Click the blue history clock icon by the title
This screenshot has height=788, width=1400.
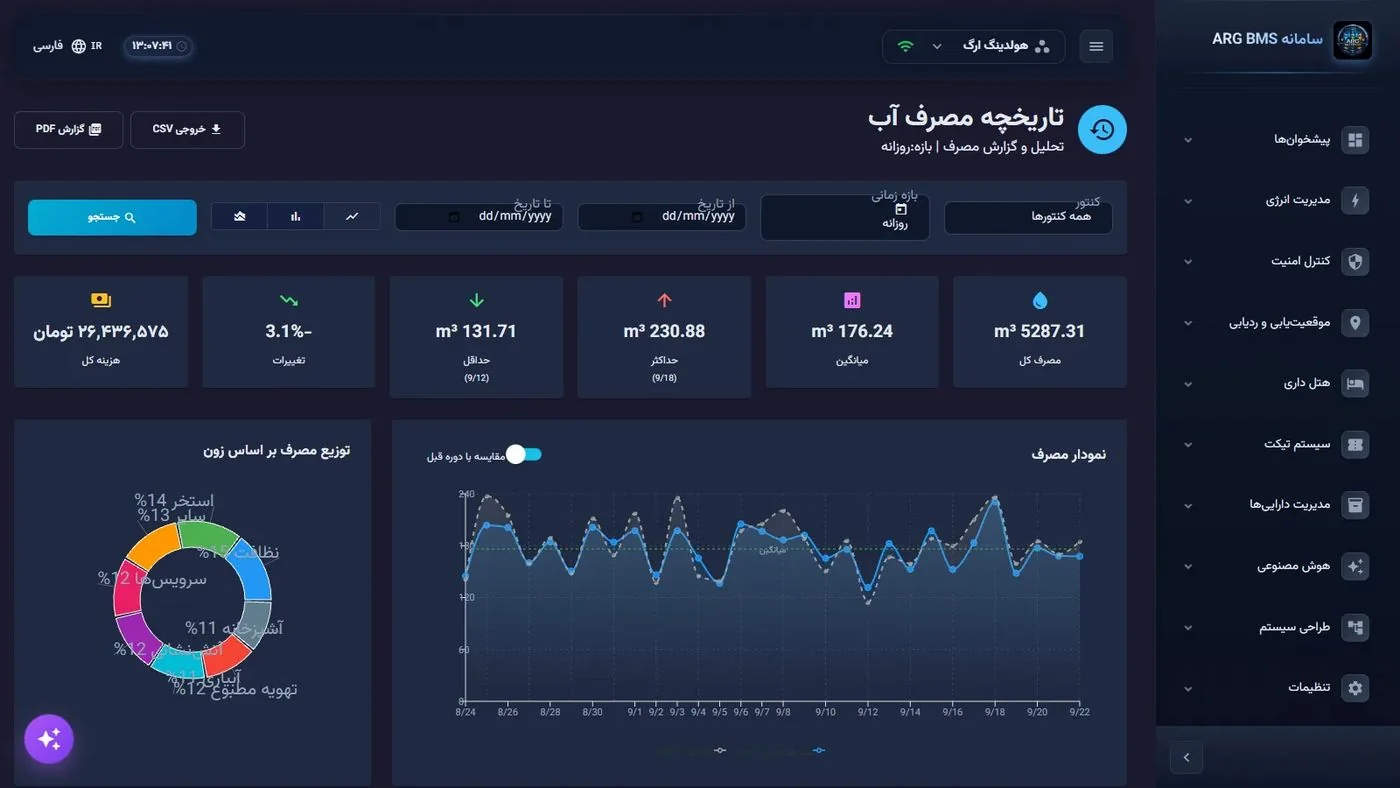[x=1102, y=130]
